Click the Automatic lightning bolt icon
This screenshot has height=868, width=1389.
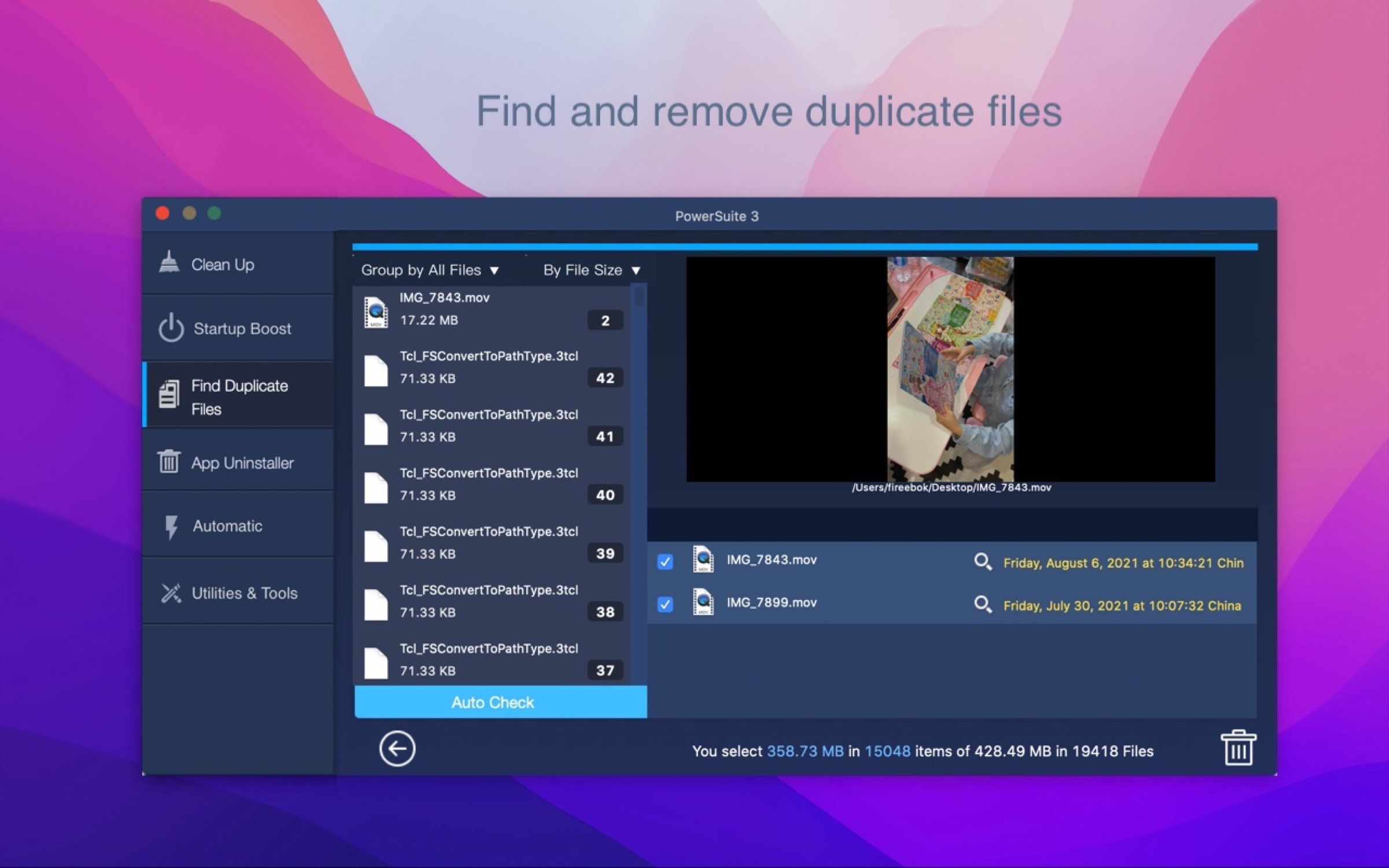click(171, 527)
